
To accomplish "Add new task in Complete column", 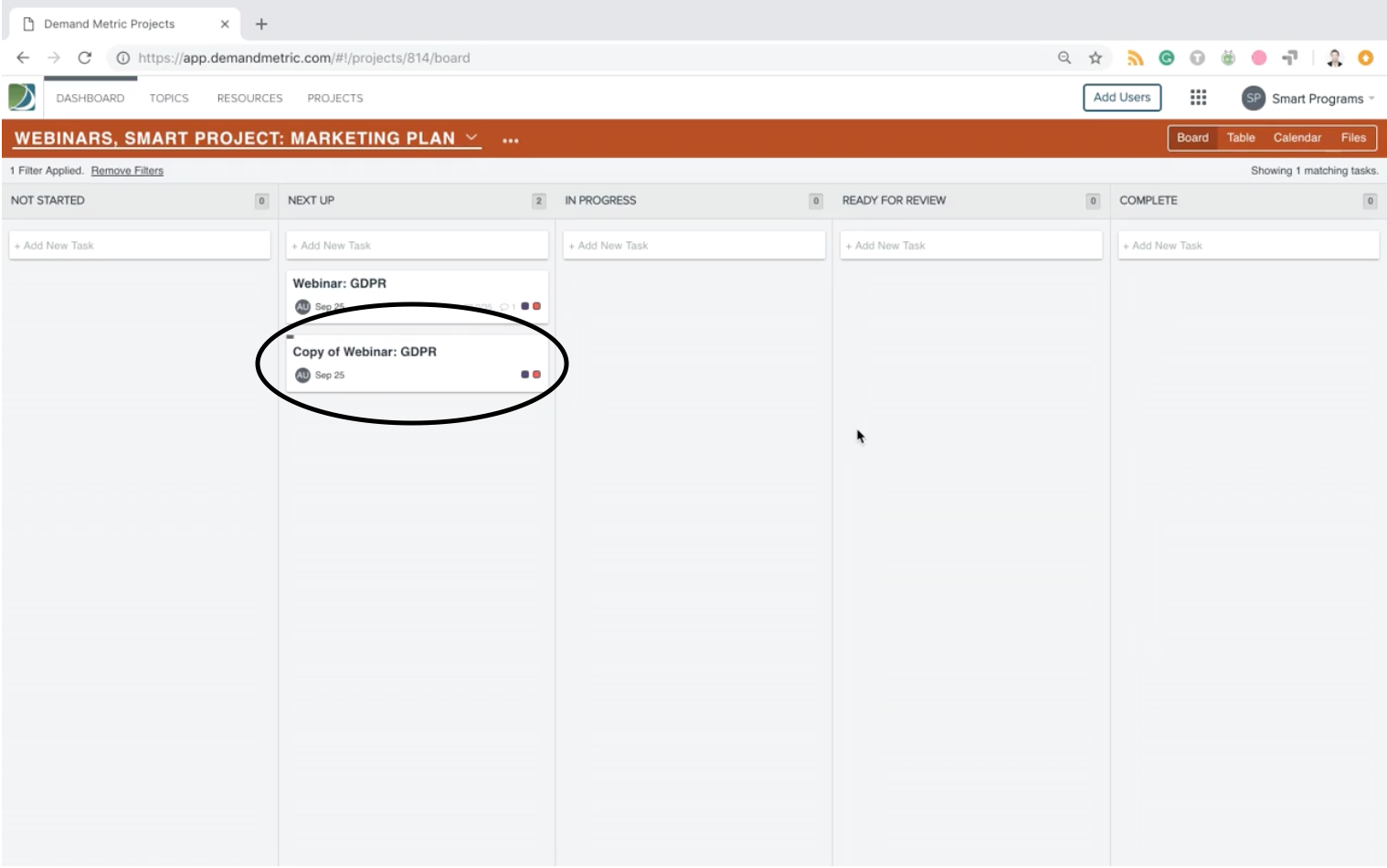I will (1249, 246).
